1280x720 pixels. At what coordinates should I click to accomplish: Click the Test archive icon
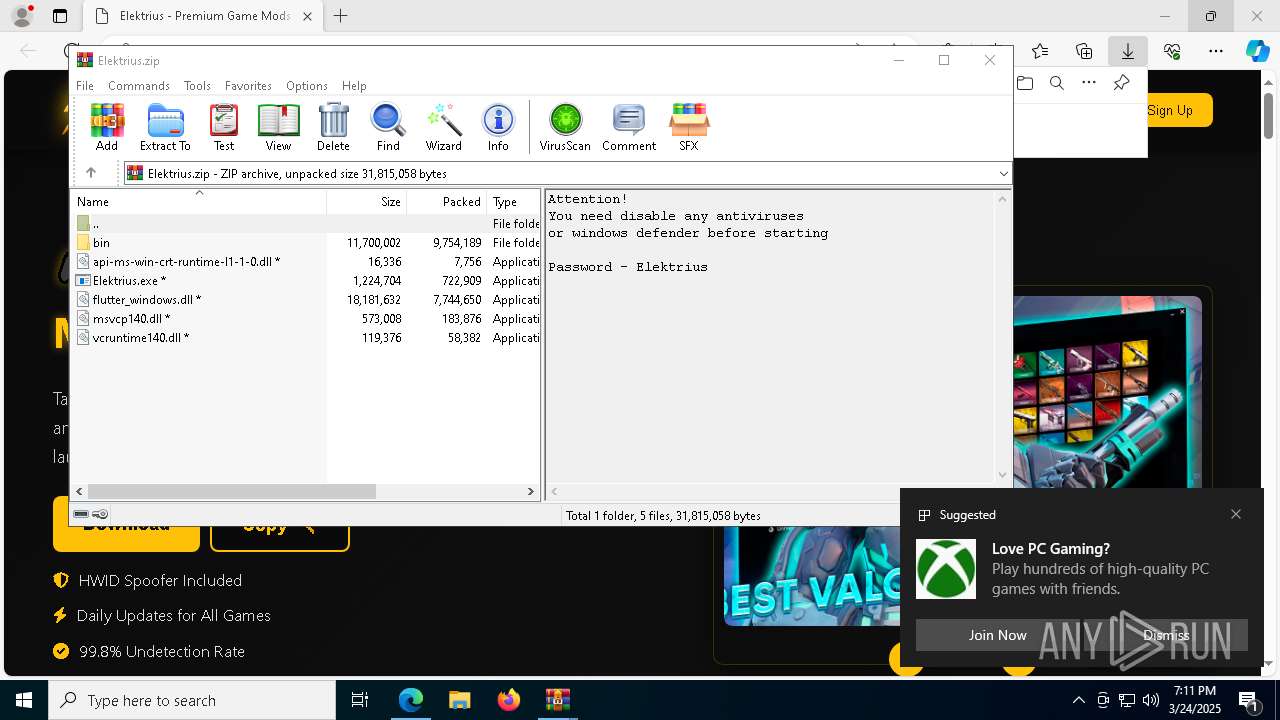[224, 127]
